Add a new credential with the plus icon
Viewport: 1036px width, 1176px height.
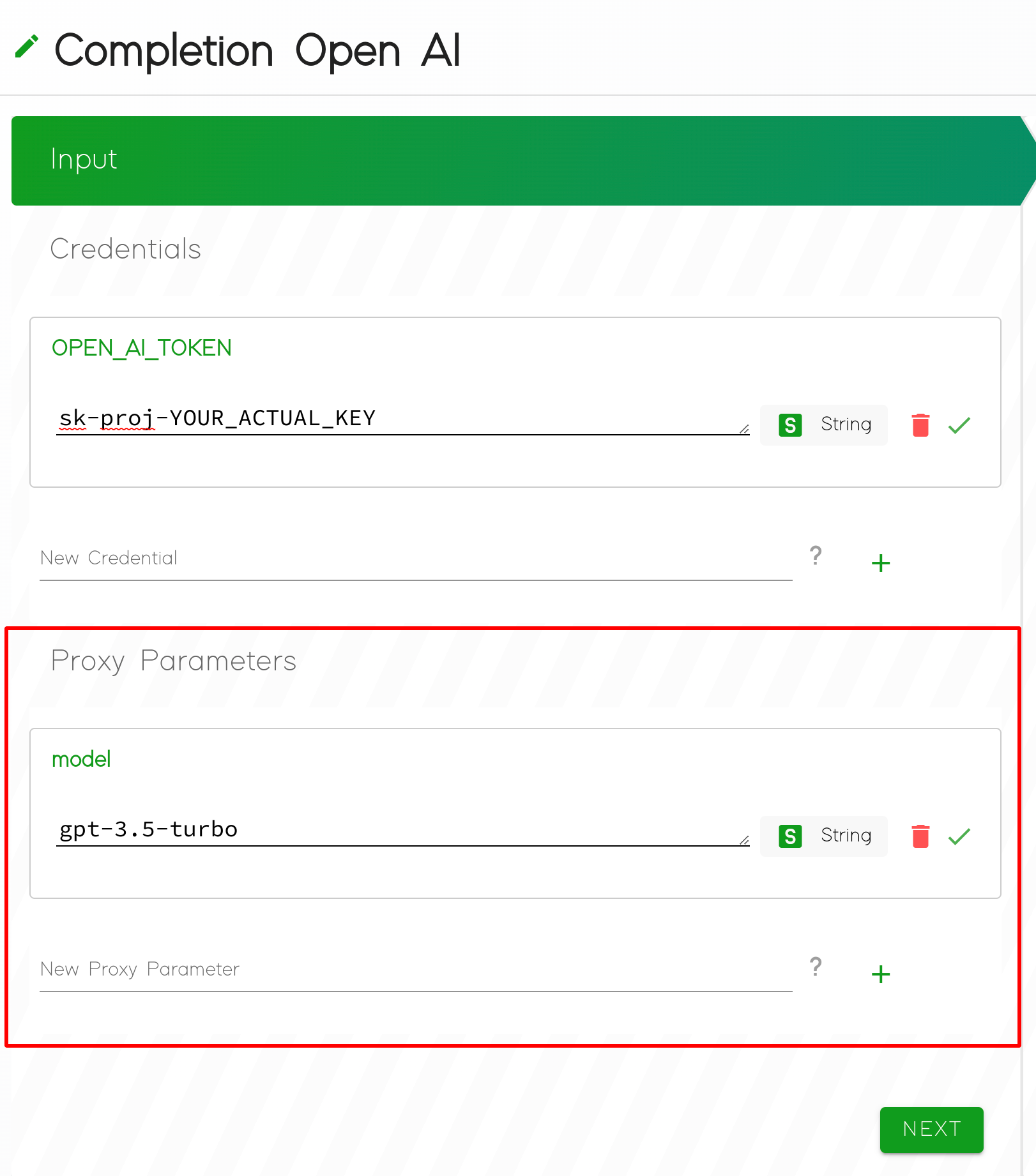tap(881, 563)
